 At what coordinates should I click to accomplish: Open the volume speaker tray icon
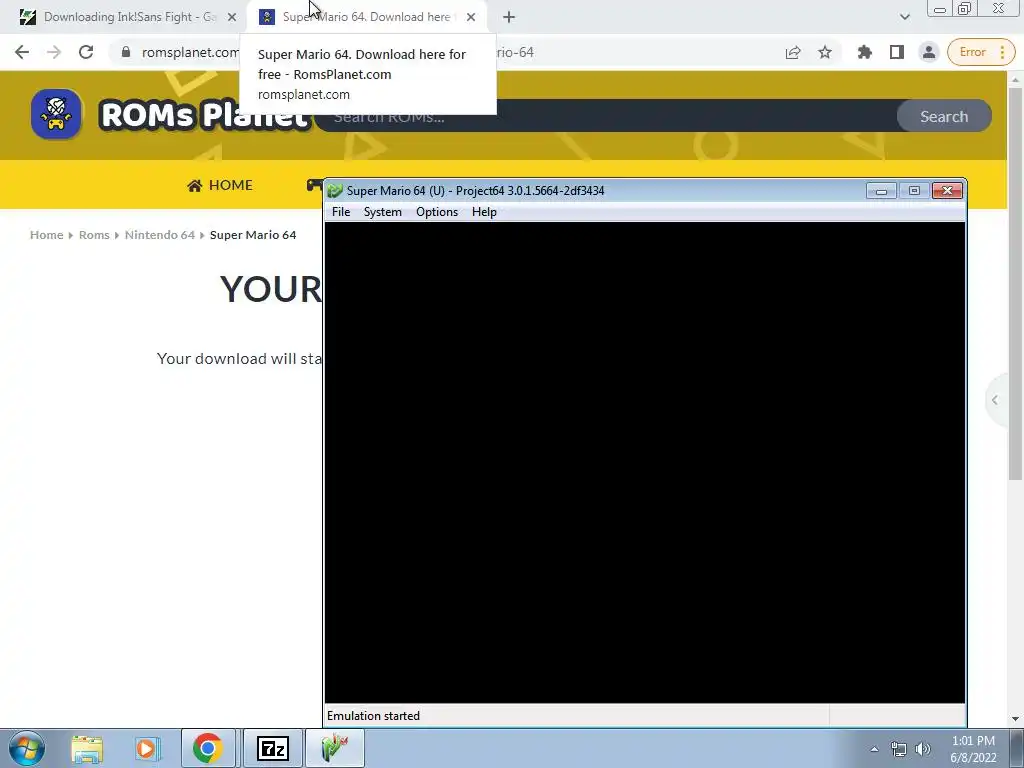[923, 749]
